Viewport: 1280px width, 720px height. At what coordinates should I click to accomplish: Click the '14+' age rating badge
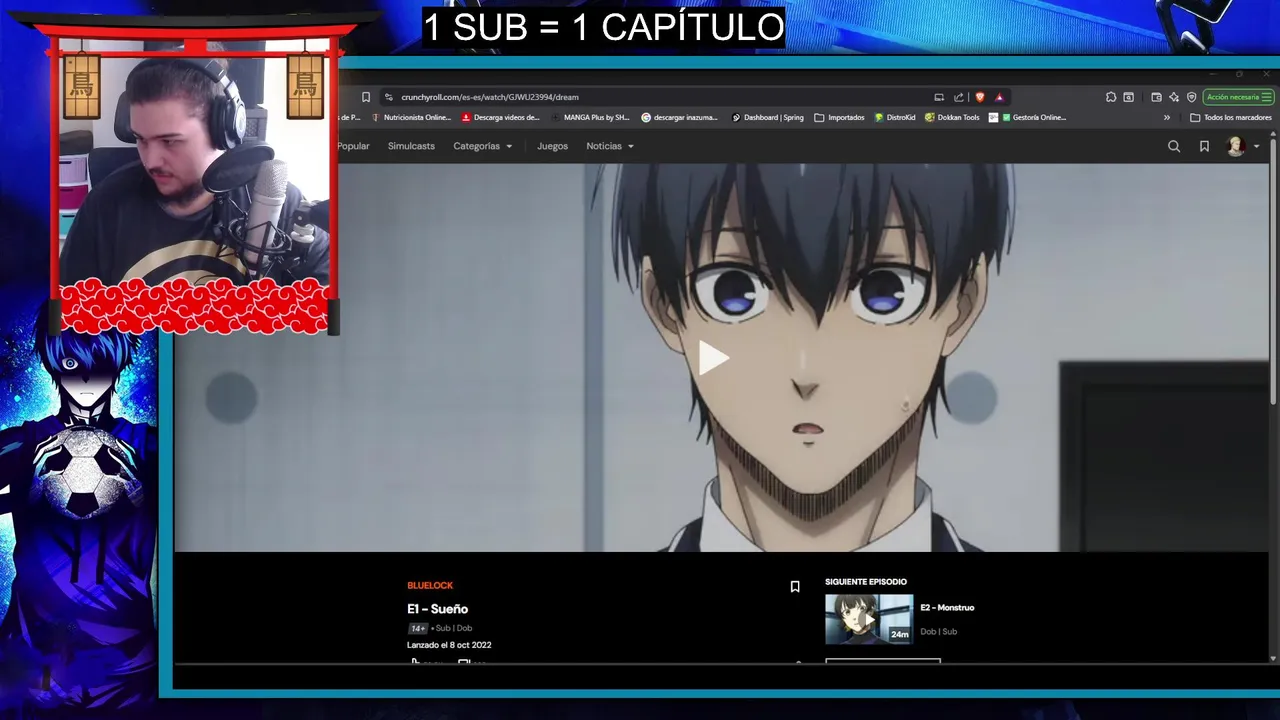[418, 628]
